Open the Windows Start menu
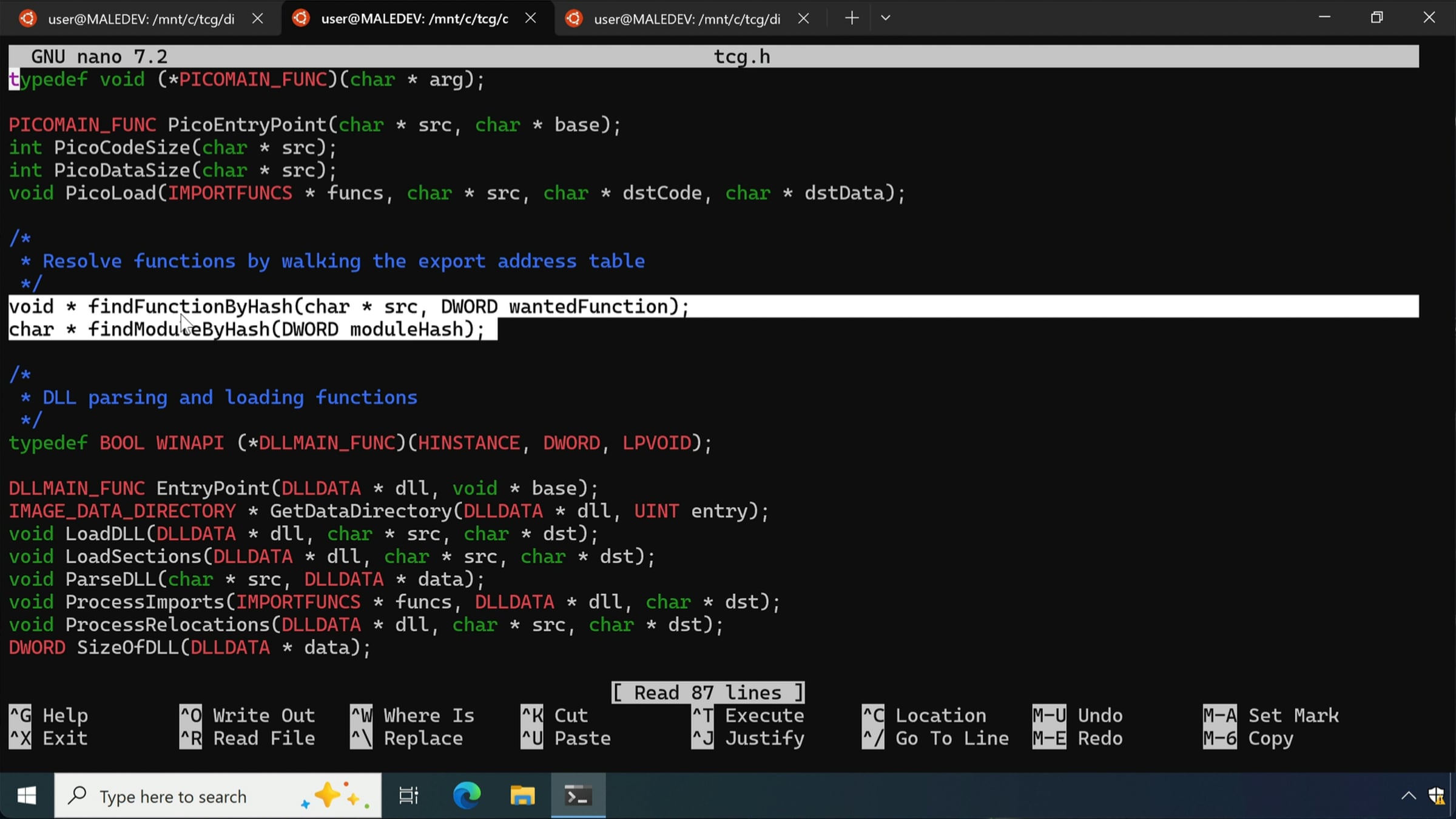The width and height of the screenshot is (1456, 819). 27,795
